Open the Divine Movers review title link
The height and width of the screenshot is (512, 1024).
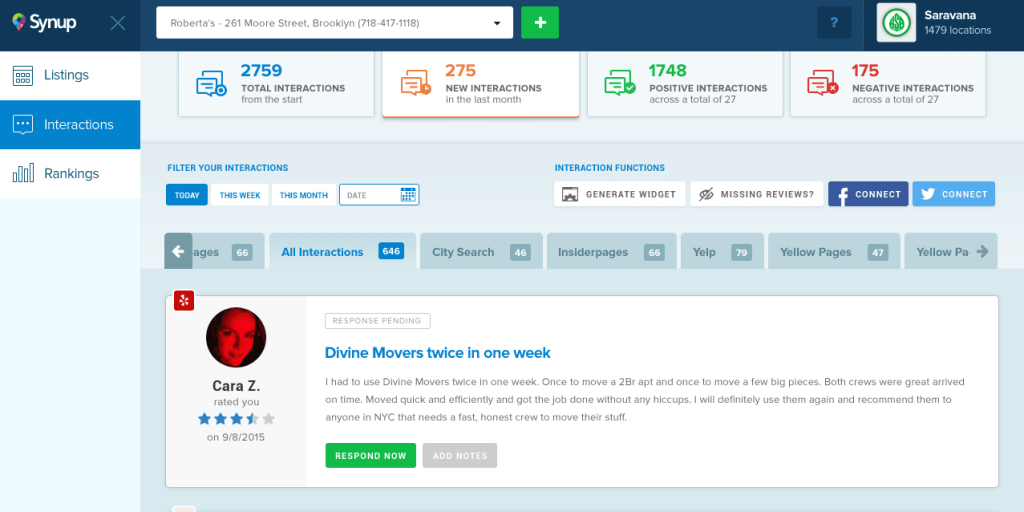[438, 353]
